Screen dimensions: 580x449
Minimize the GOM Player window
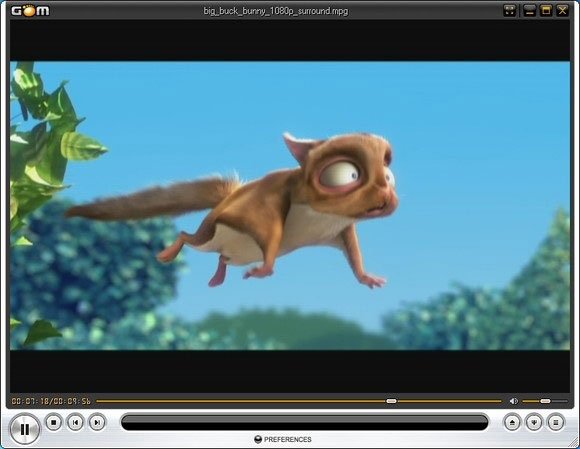coord(530,10)
